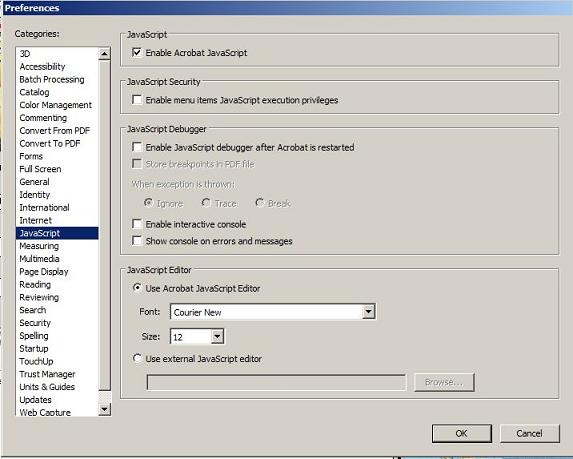
Task: Click the category list scroll down arrow
Action: [105, 409]
